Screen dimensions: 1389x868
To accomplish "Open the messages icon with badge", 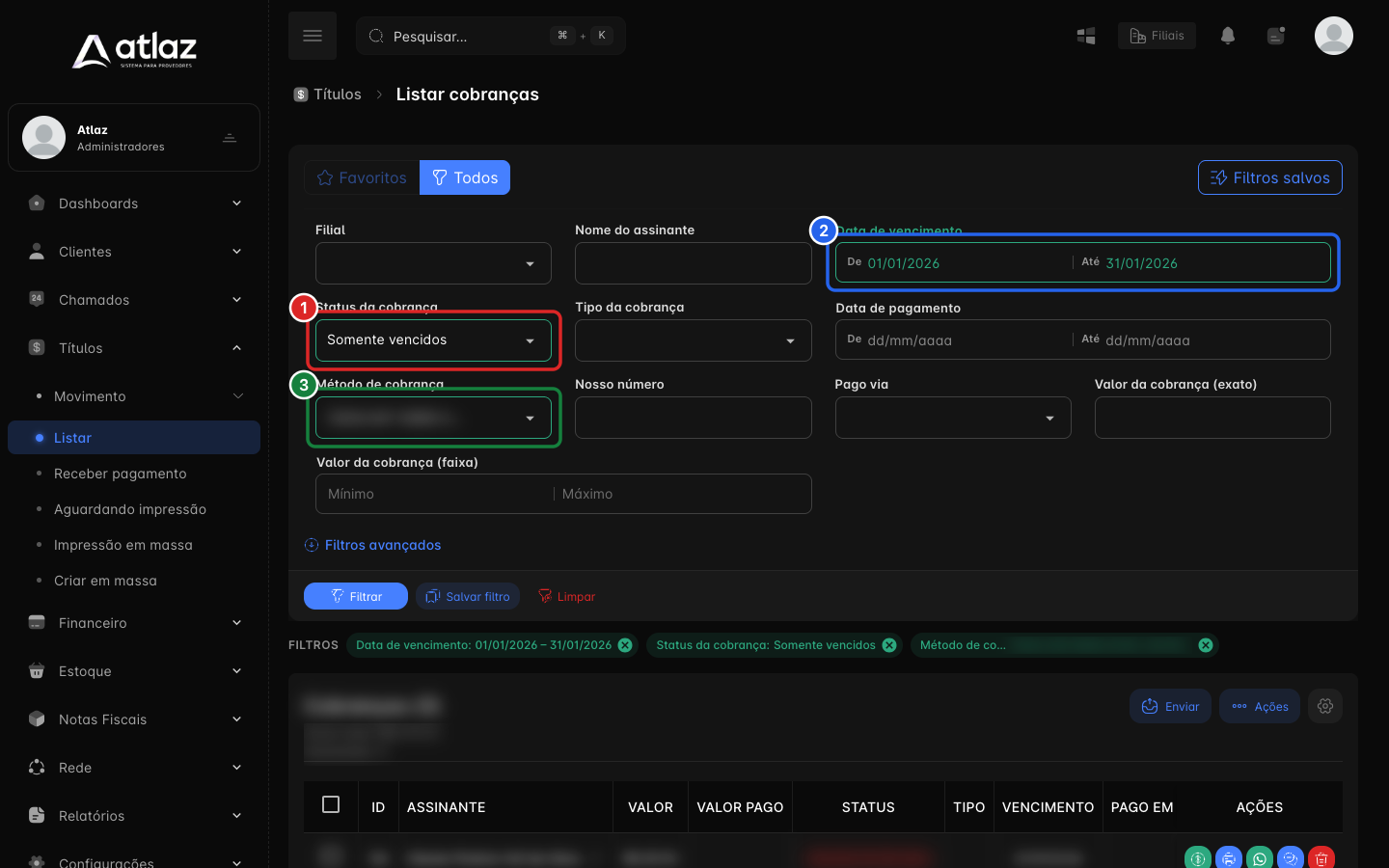I will tap(1275, 36).
